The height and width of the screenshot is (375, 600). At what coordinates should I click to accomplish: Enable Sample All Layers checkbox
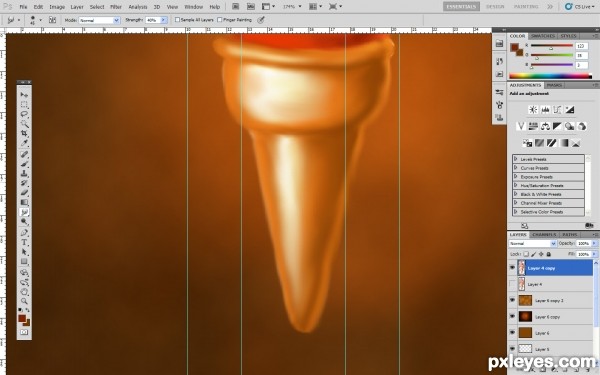177,20
